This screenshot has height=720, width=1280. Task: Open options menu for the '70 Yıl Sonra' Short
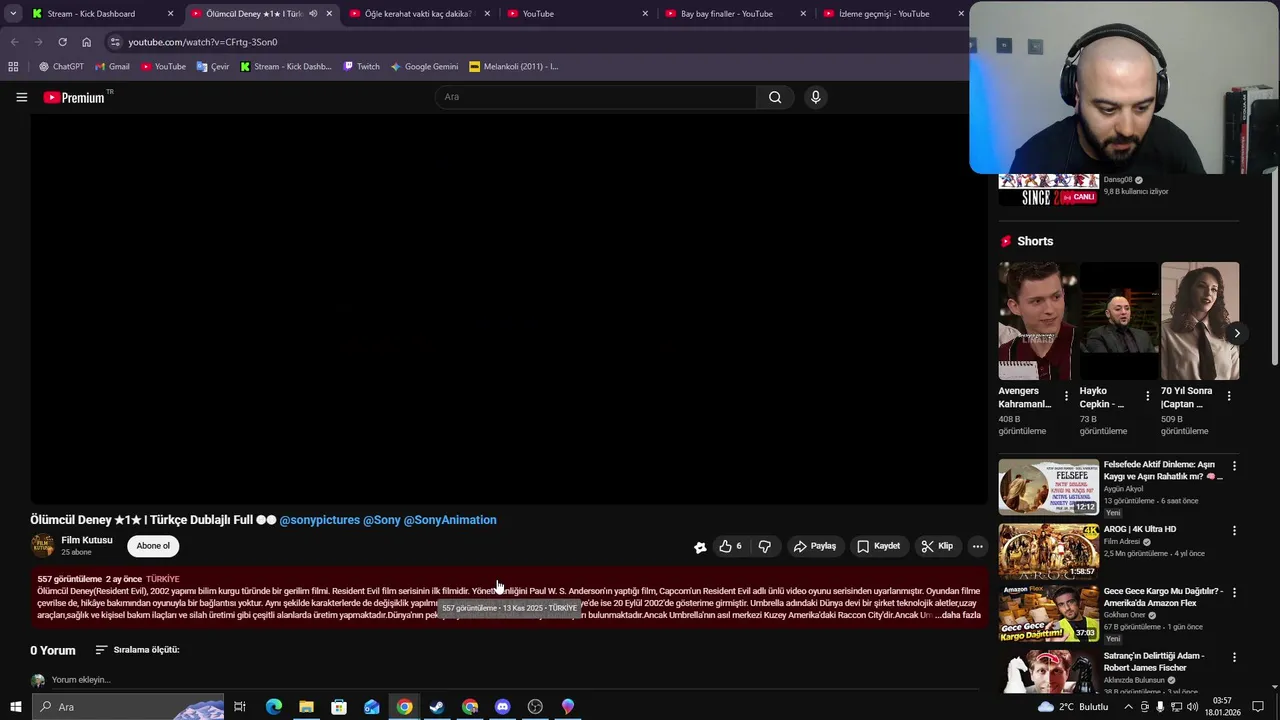tap(1228, 396)
